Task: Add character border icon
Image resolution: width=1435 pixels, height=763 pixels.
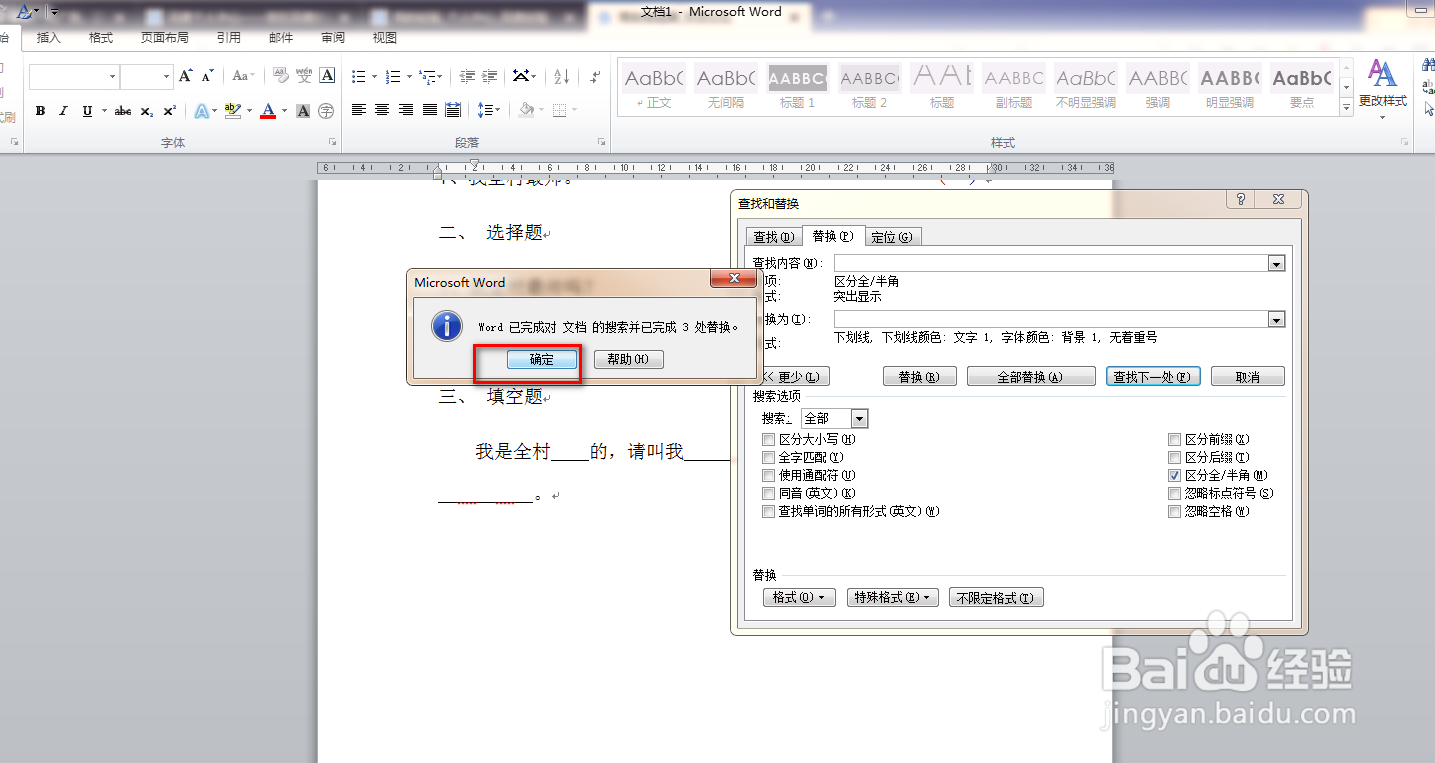Action: 327,76
